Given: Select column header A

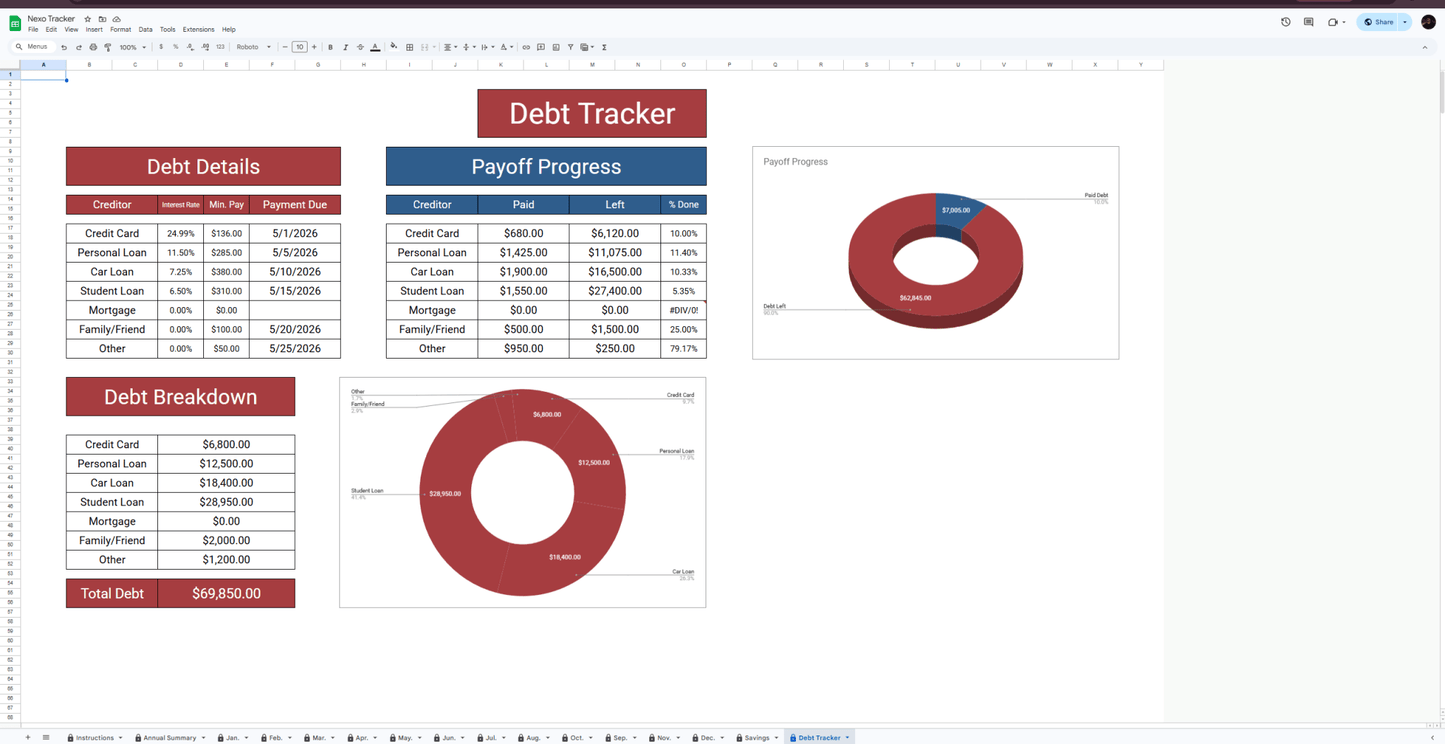Looking at the screenshot, I should click(x=44, y=65).
